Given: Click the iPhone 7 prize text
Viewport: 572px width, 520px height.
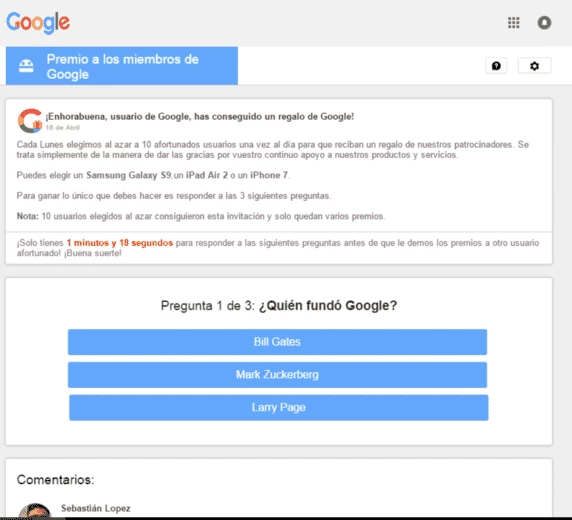Looking at the screenshot, I should (x=268, y=175).
